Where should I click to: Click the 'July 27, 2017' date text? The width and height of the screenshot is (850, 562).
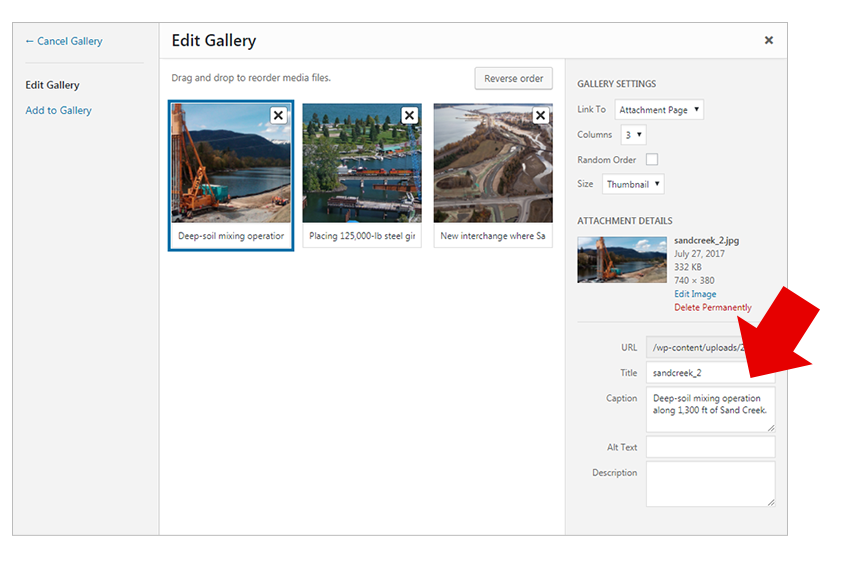(699, 254)
